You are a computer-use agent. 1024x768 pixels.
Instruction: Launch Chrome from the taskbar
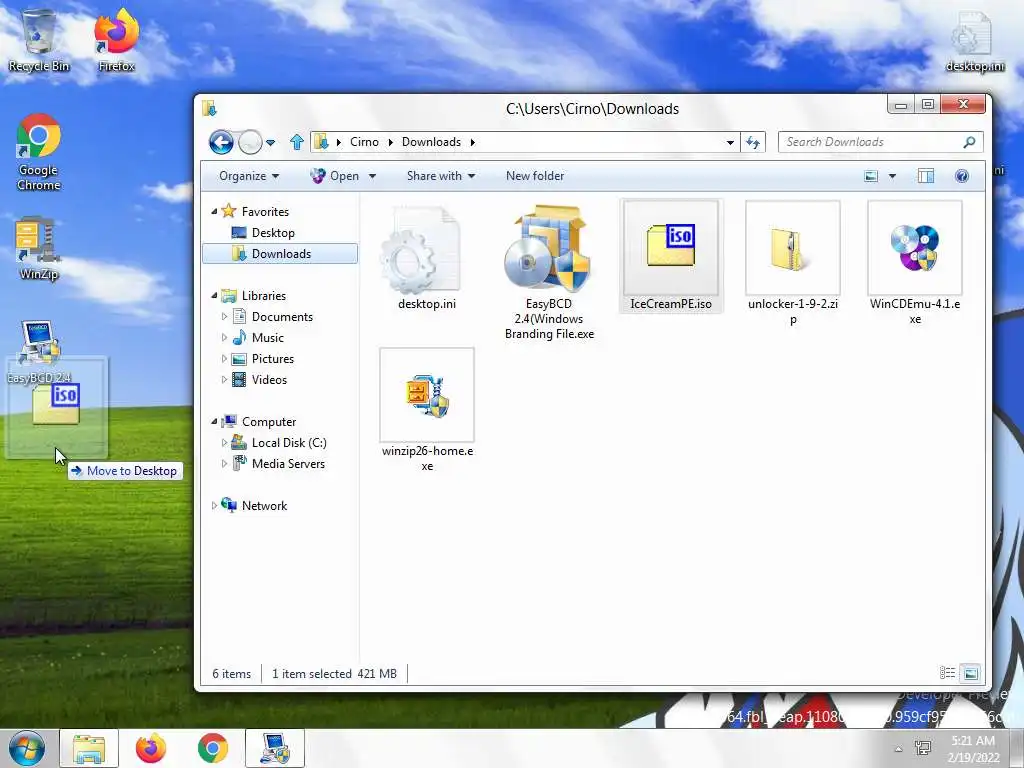tap(213, 748)
